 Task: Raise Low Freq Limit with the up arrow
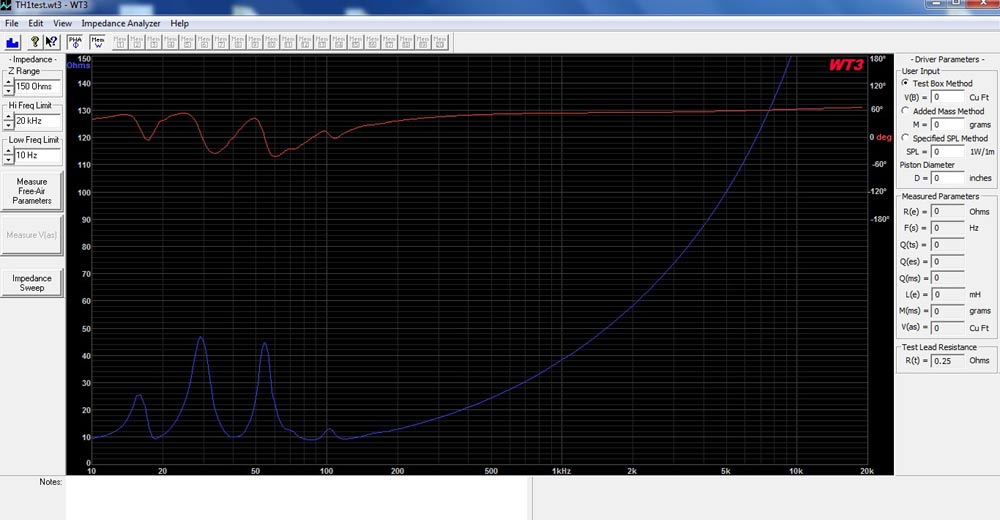(8, 151)
